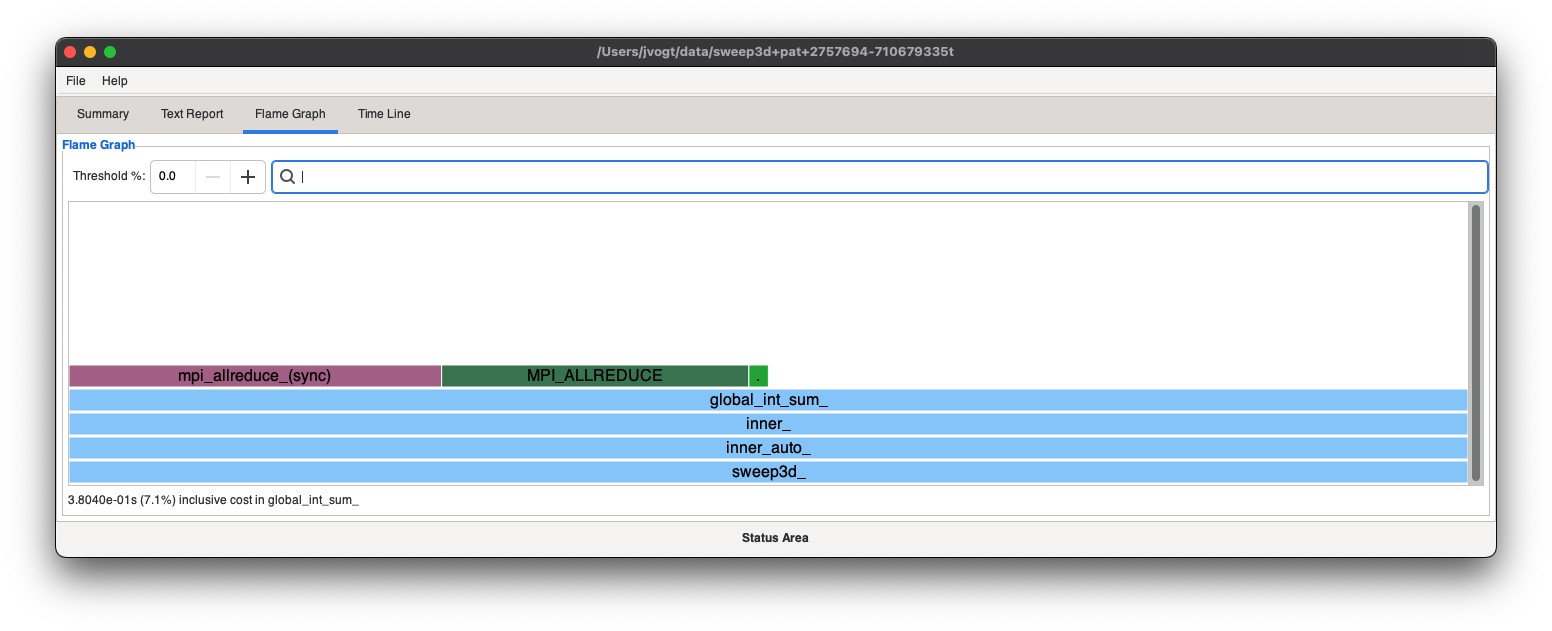1552x631 pixels.
Task: Click the flame graph vertical scrollbar
Action: (x=1475, y=342)
